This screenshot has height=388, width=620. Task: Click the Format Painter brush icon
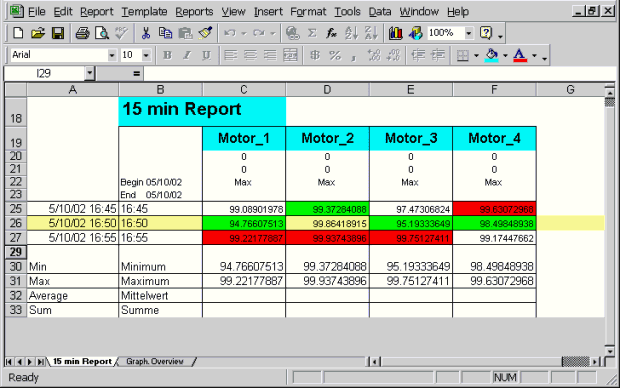pos(205,33)
